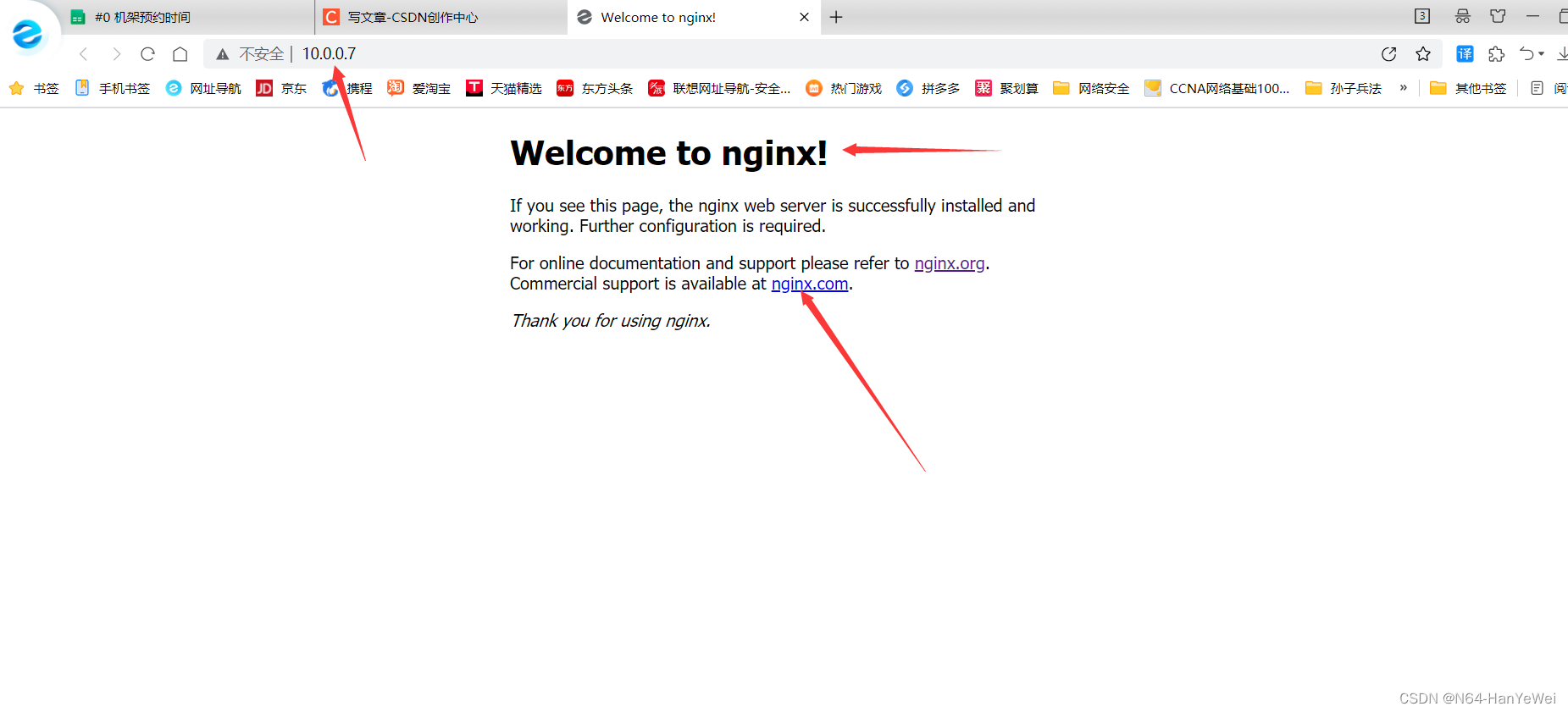Image resolution: width=1568 pixels, height=712 pixels.
Task: Open the 网络安全 bookmark folder
Action: [x=1091, y=88]
